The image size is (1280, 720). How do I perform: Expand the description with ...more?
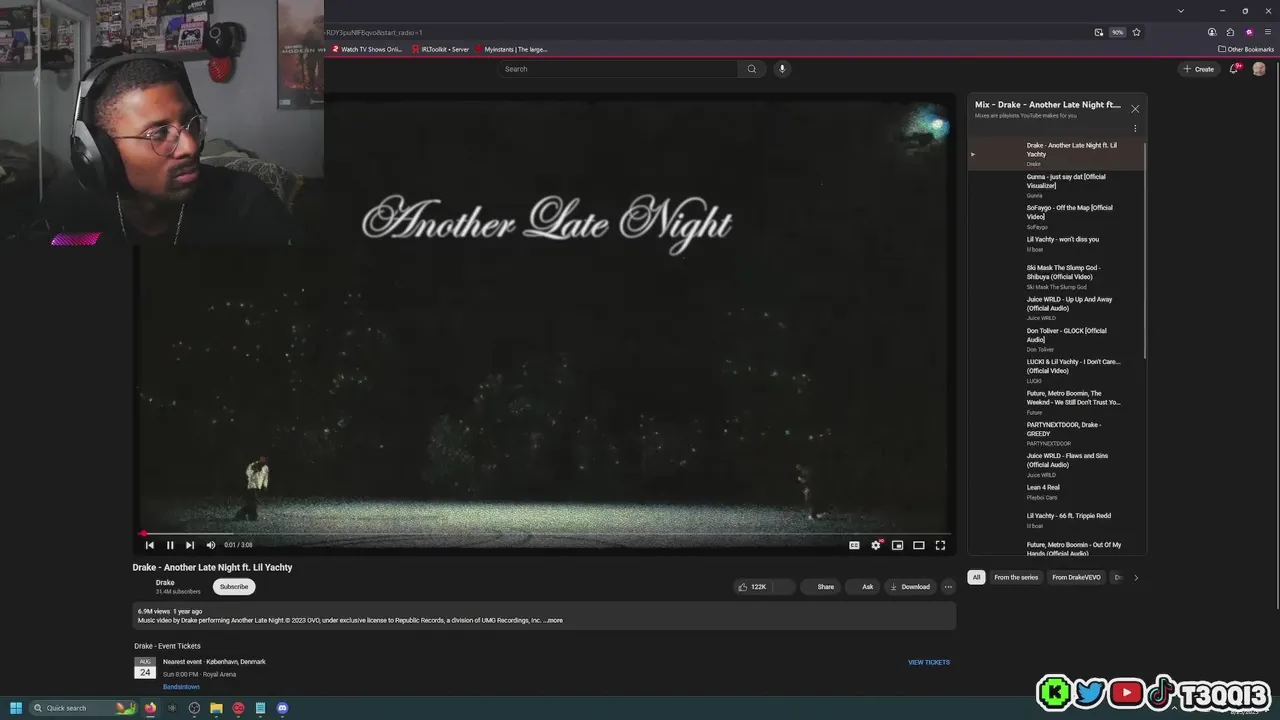(553, 620)
